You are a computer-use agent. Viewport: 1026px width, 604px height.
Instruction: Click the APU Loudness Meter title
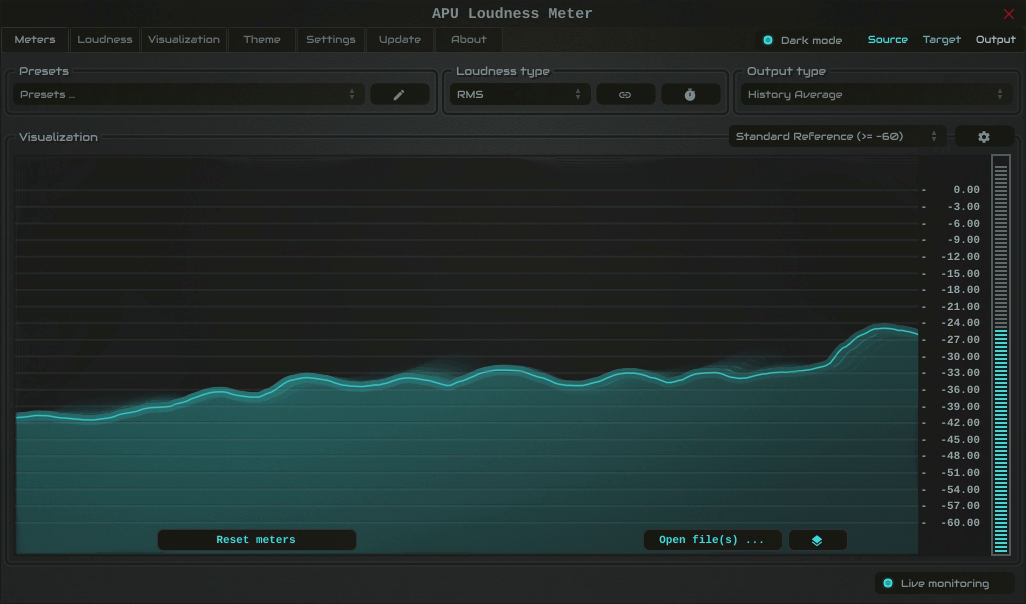pyautogui.click(x=512, y=14)
